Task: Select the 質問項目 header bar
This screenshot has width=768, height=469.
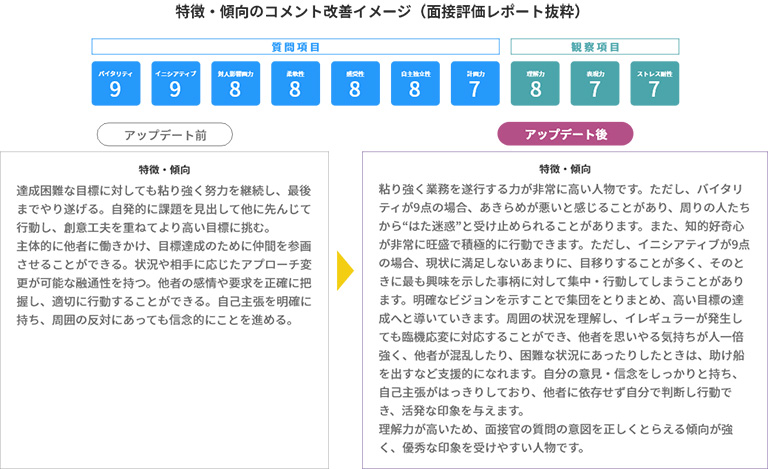Action: pyautogui.click(x=295, y=46)
